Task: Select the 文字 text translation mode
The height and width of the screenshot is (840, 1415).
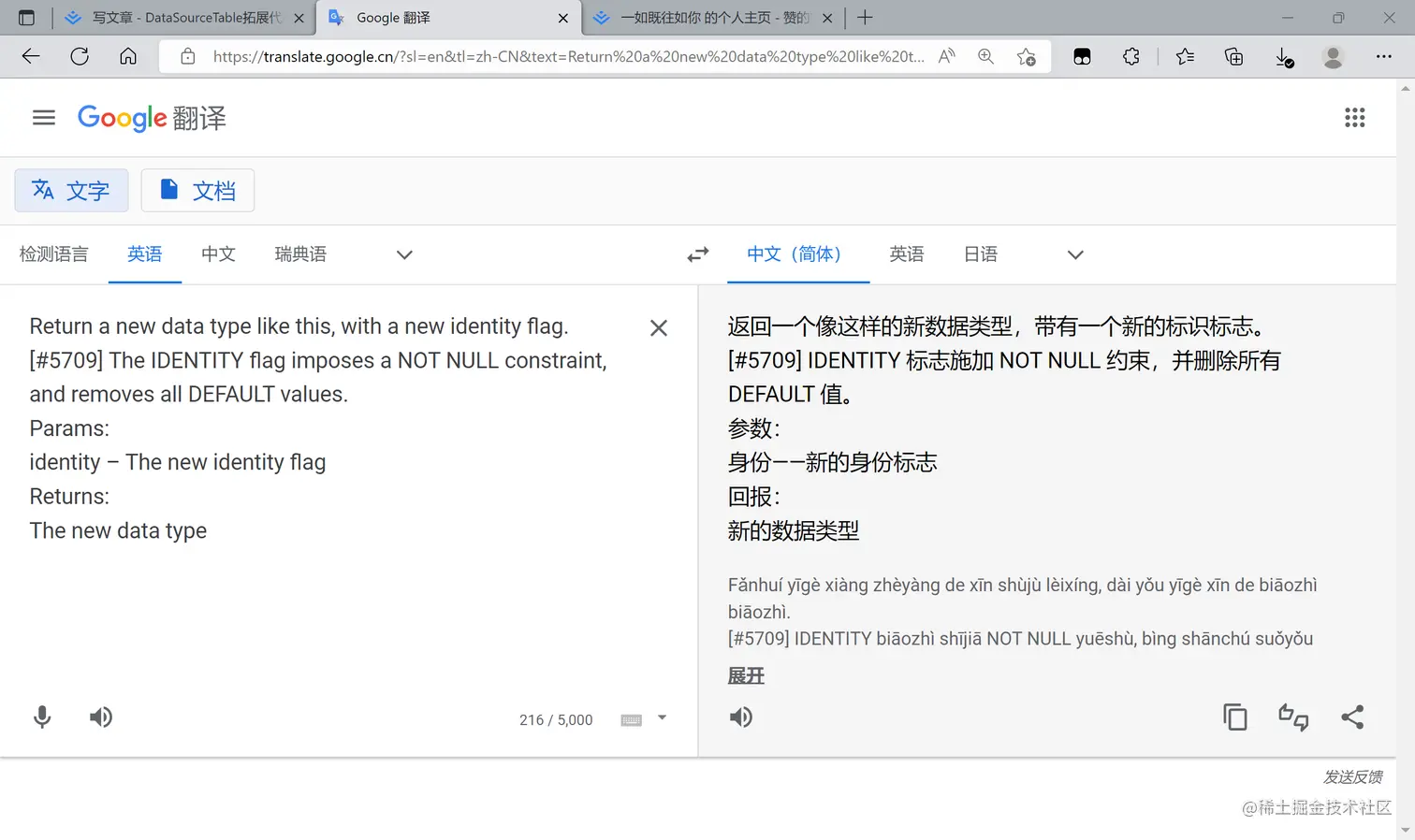Action: (71, 191)
